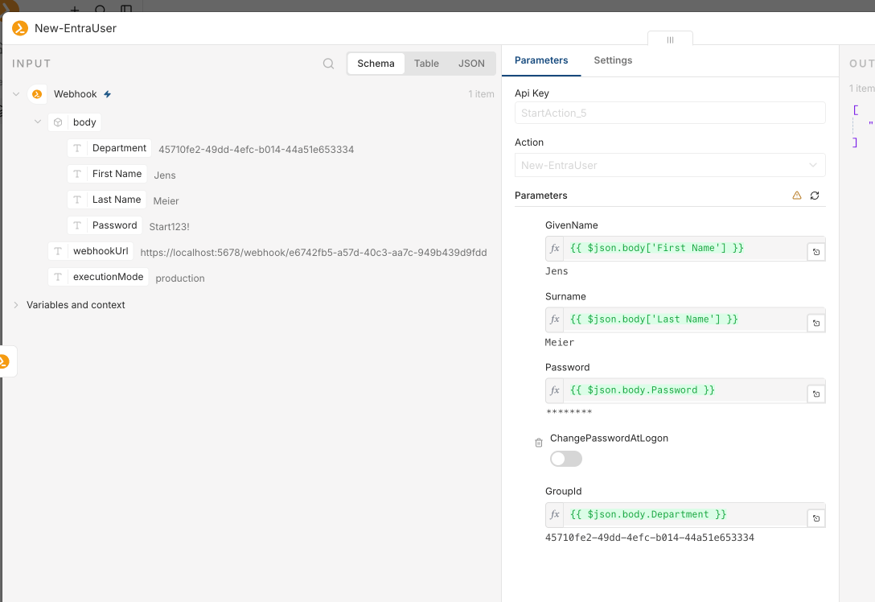Click the GivenName expression field
The image size is (875, 602).
(x=685, y=248)
